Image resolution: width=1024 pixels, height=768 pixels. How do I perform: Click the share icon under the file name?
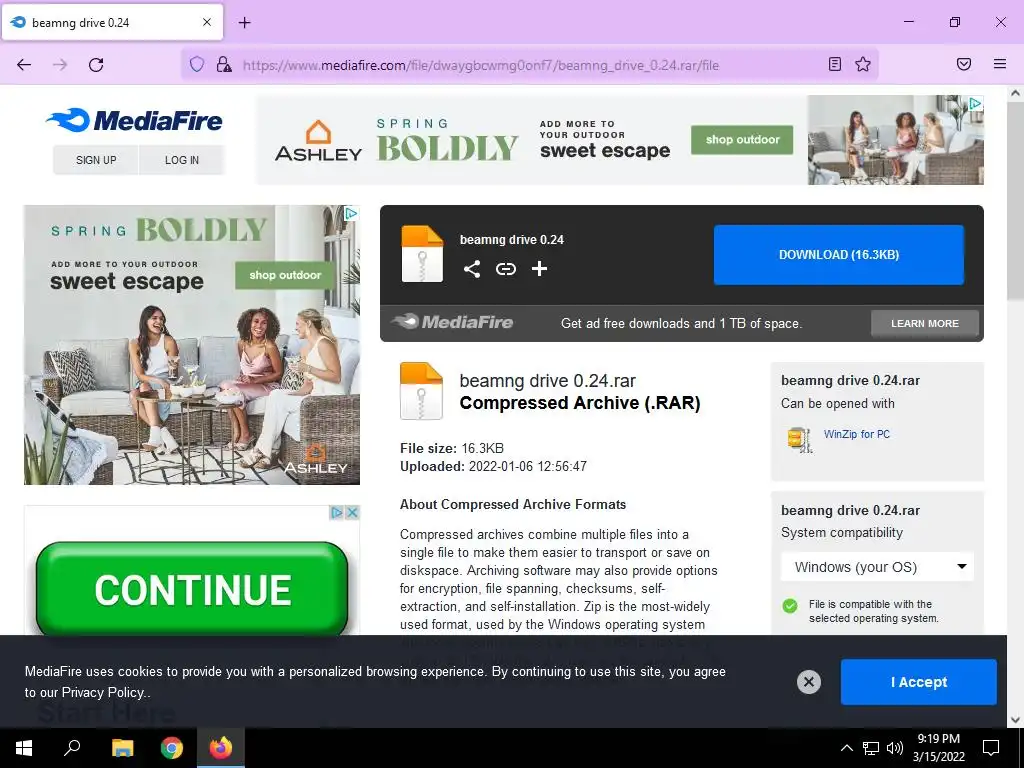(x=472, y=269)
